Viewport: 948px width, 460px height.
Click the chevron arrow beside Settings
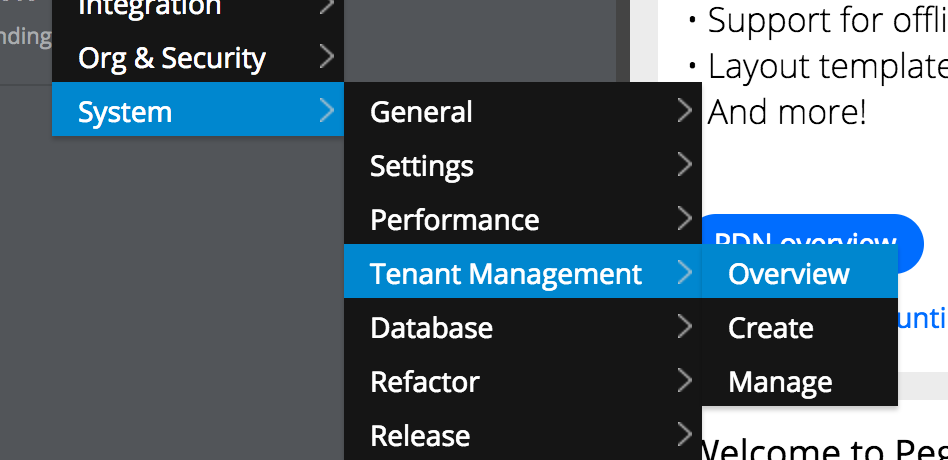pos(684,164)
